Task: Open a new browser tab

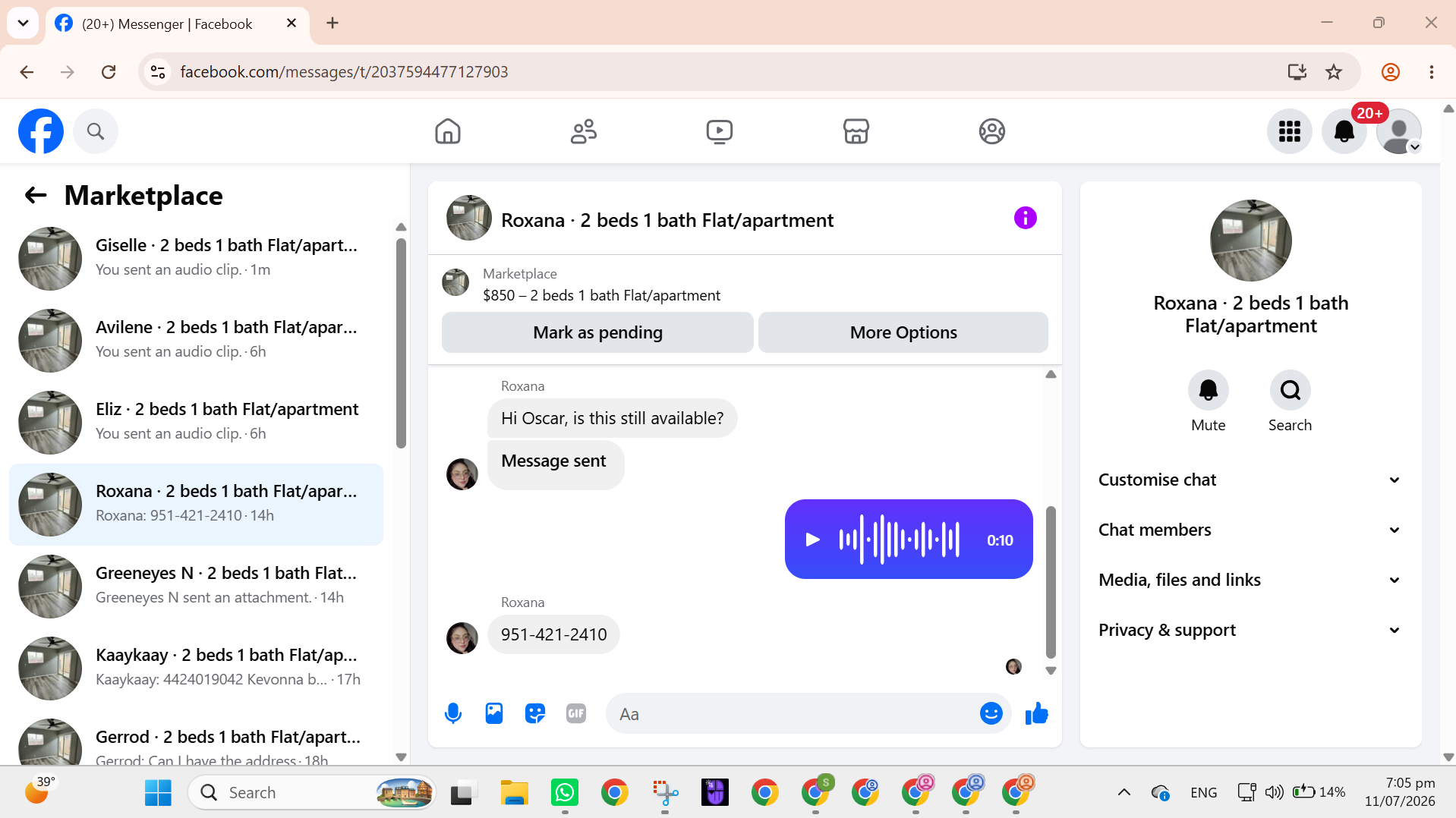Action: coord(332,24)
